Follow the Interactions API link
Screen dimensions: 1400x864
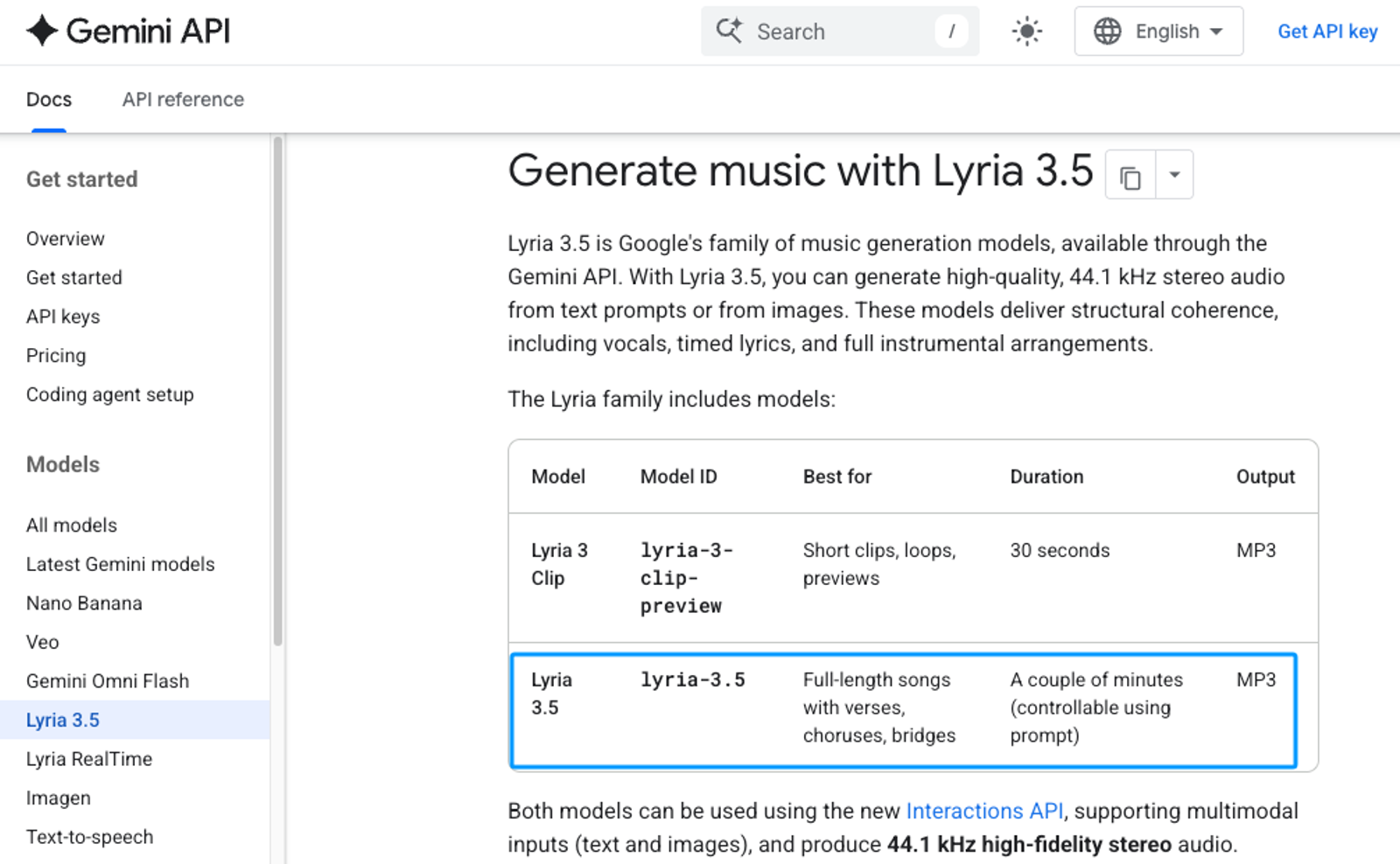984,812
